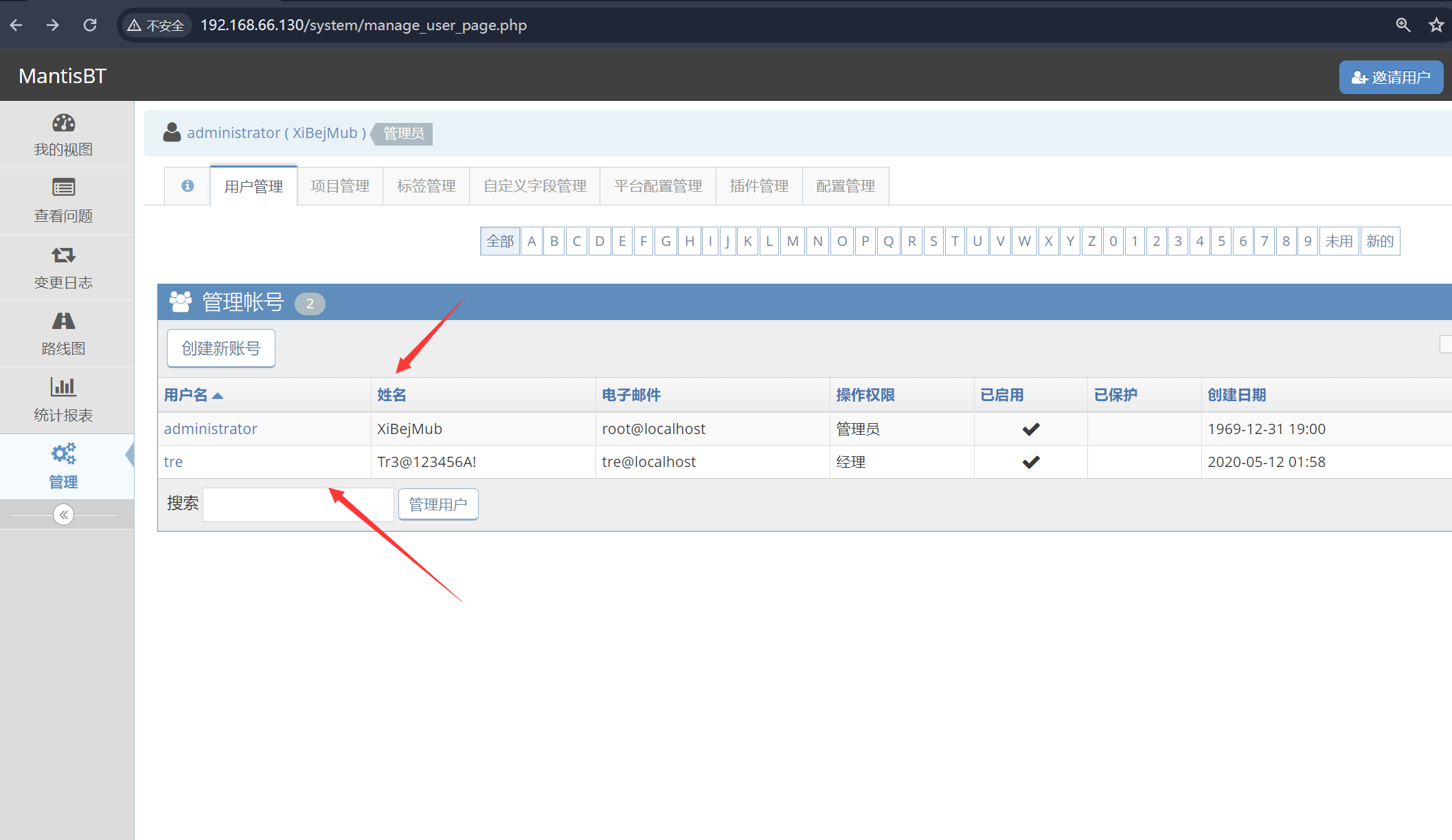
Task: Filter users by digit 0
Action: (1113, 241)
